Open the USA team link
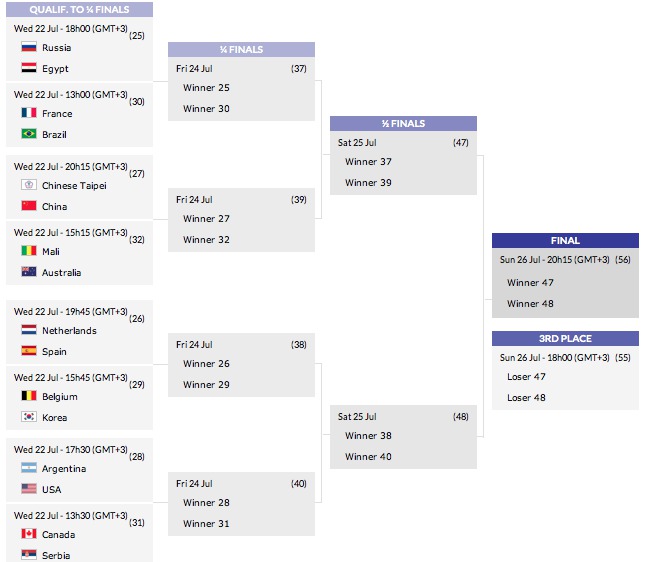The height and width of the screenshot is (562, 647). tap(52, 489)
